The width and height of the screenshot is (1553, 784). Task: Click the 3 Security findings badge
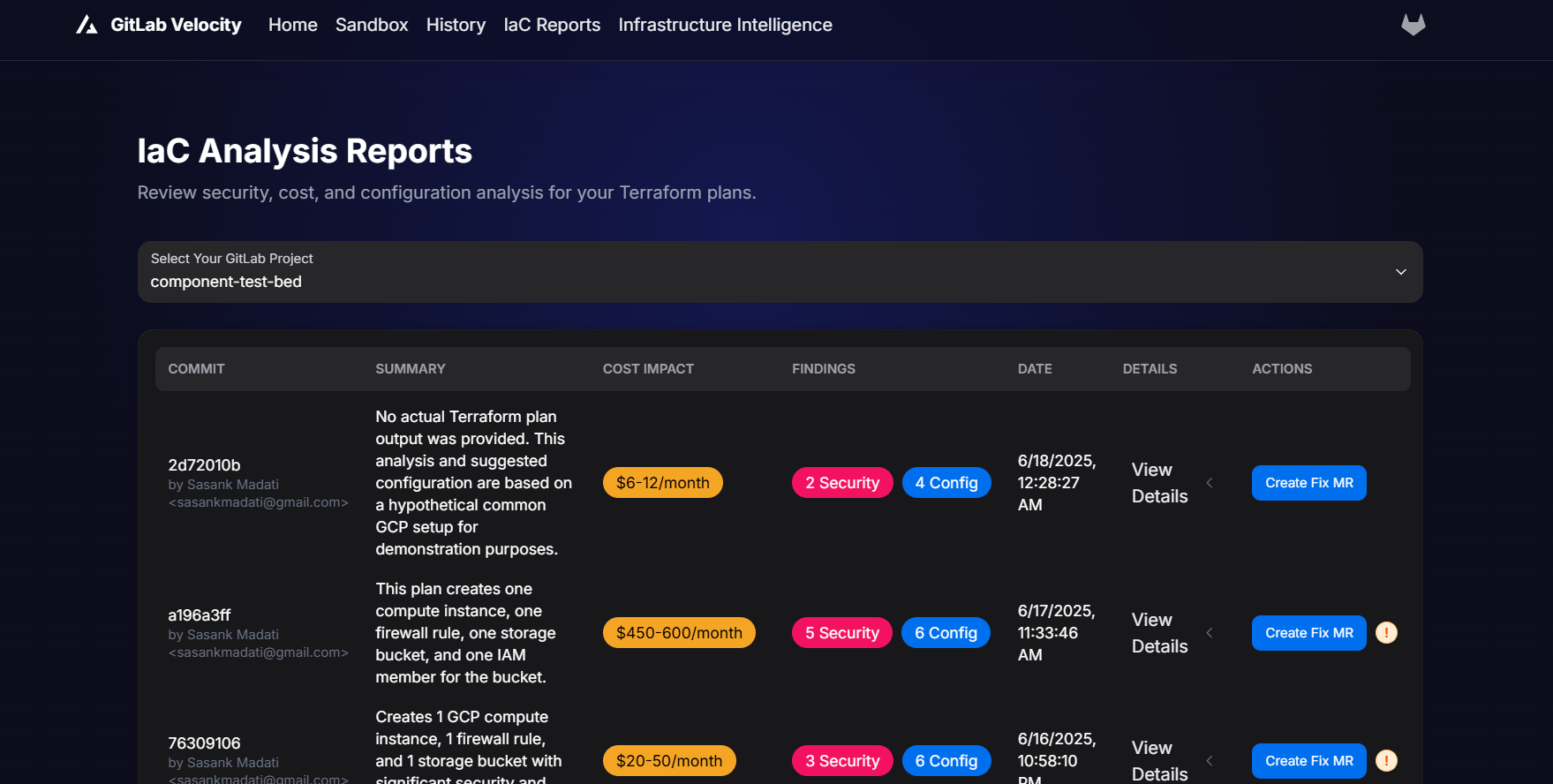tap(842, 761)
